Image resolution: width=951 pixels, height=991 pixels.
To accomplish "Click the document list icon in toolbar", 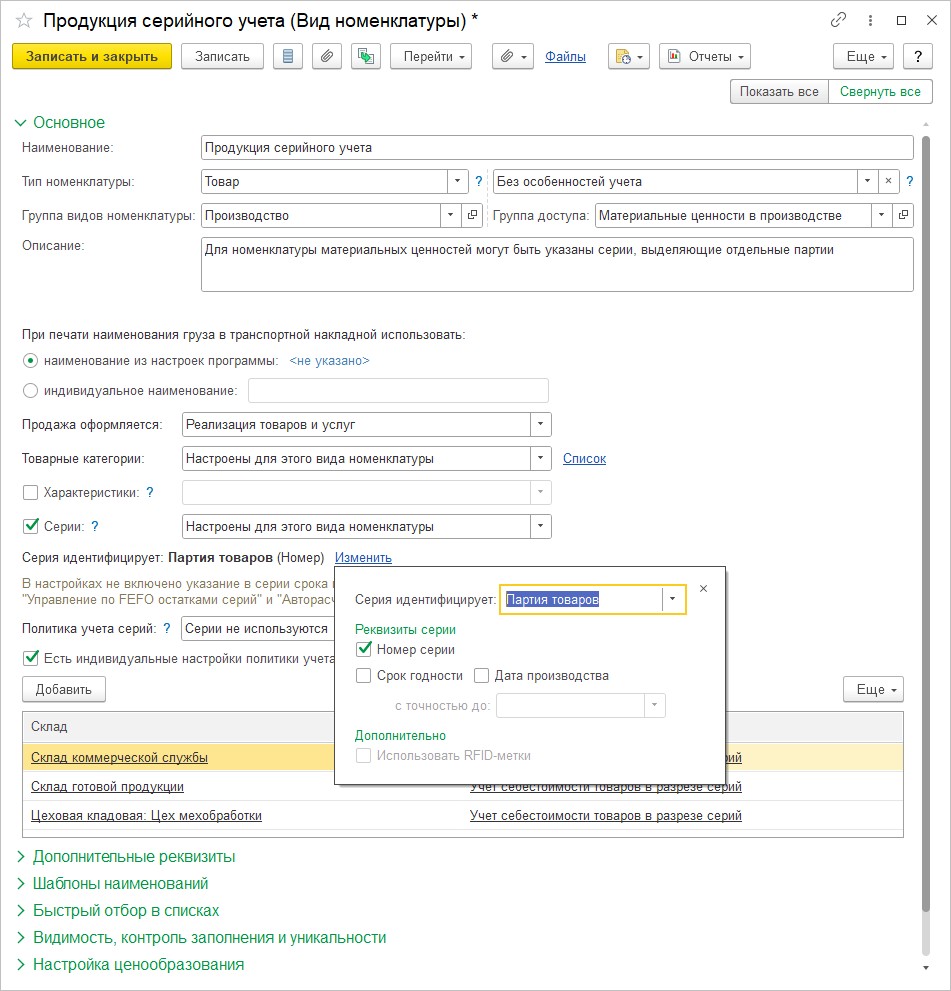I will pyautogui.click(x=288, y=57).
